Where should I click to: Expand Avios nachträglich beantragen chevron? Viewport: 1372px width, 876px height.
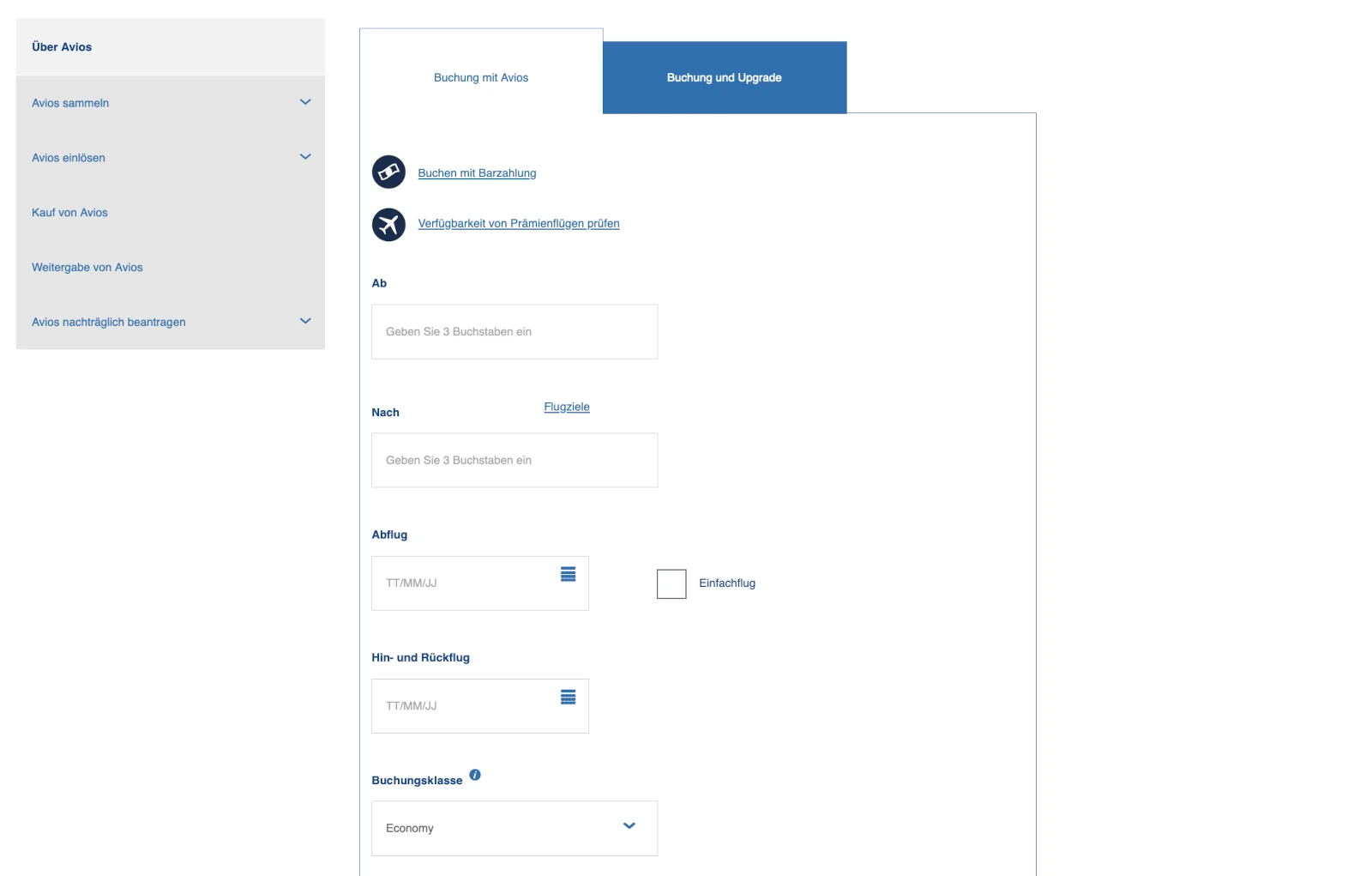click(x=305, y=321)
